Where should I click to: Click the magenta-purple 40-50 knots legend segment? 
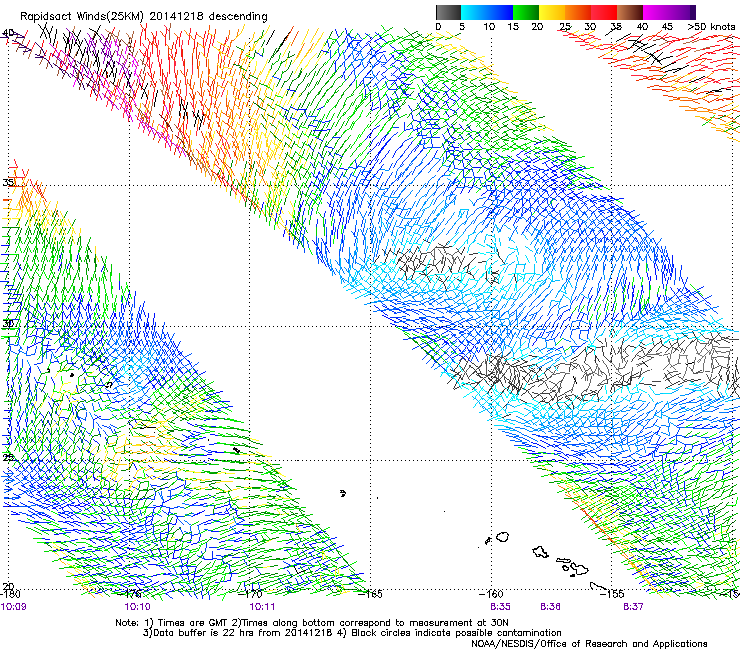point(669,12)
